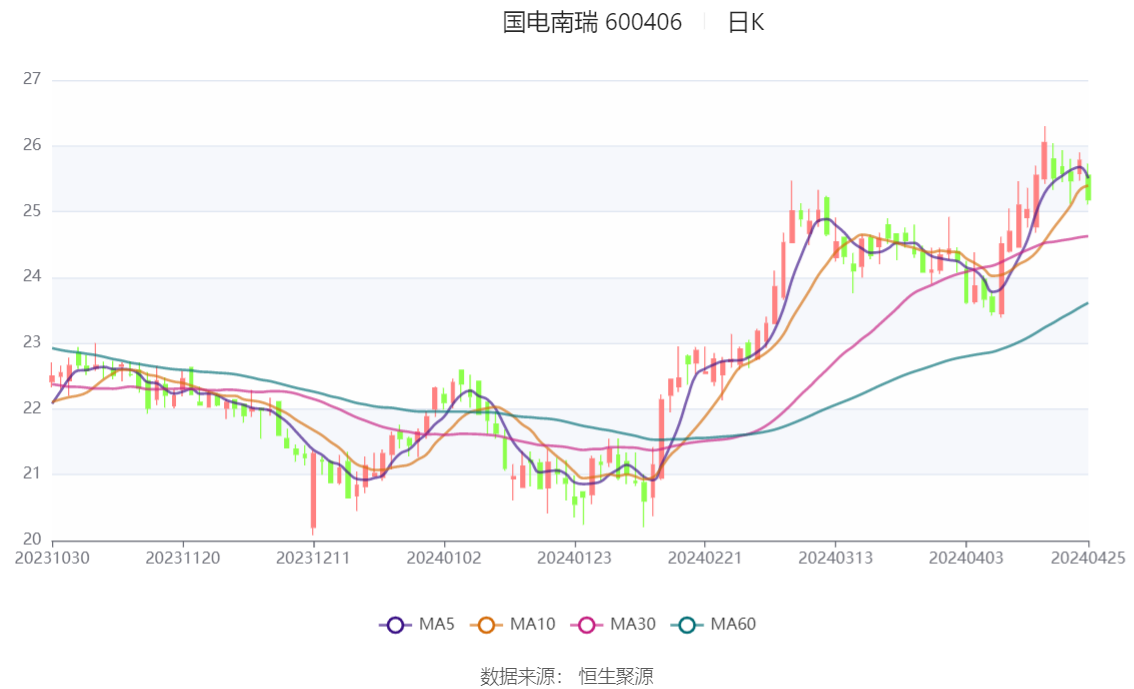
Task: Click the 20240313 date axis label
Action: [x=835, y=558]
